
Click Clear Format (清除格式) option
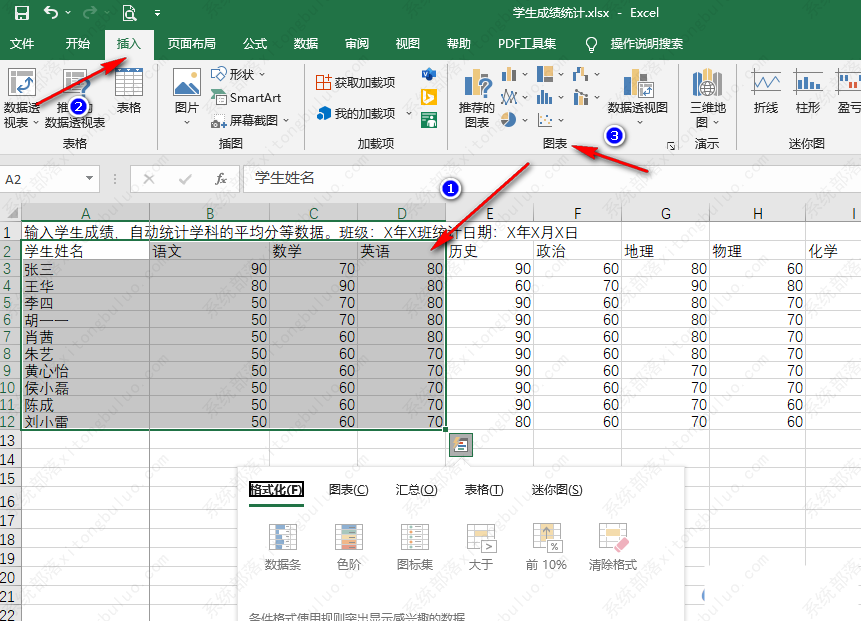[x=613, y=547]
